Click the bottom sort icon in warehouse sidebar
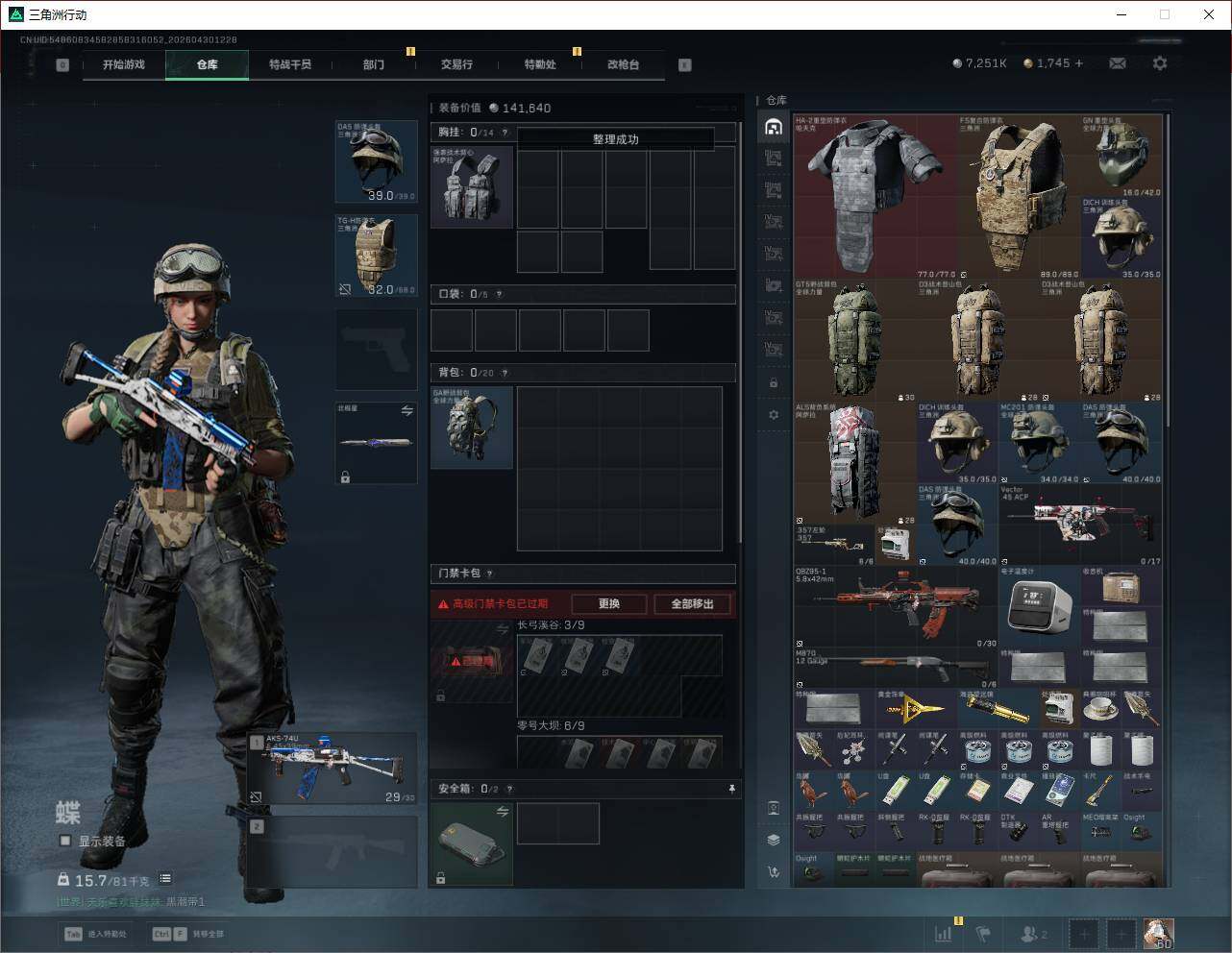Viewport: 1232px width, 953px height. [774, 872]
